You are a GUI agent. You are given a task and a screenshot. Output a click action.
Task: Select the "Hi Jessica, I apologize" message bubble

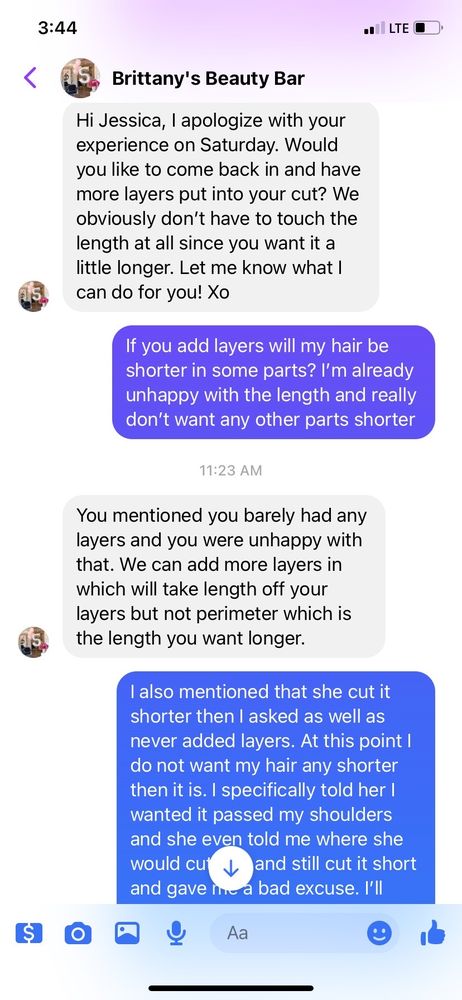click(221, 207)
